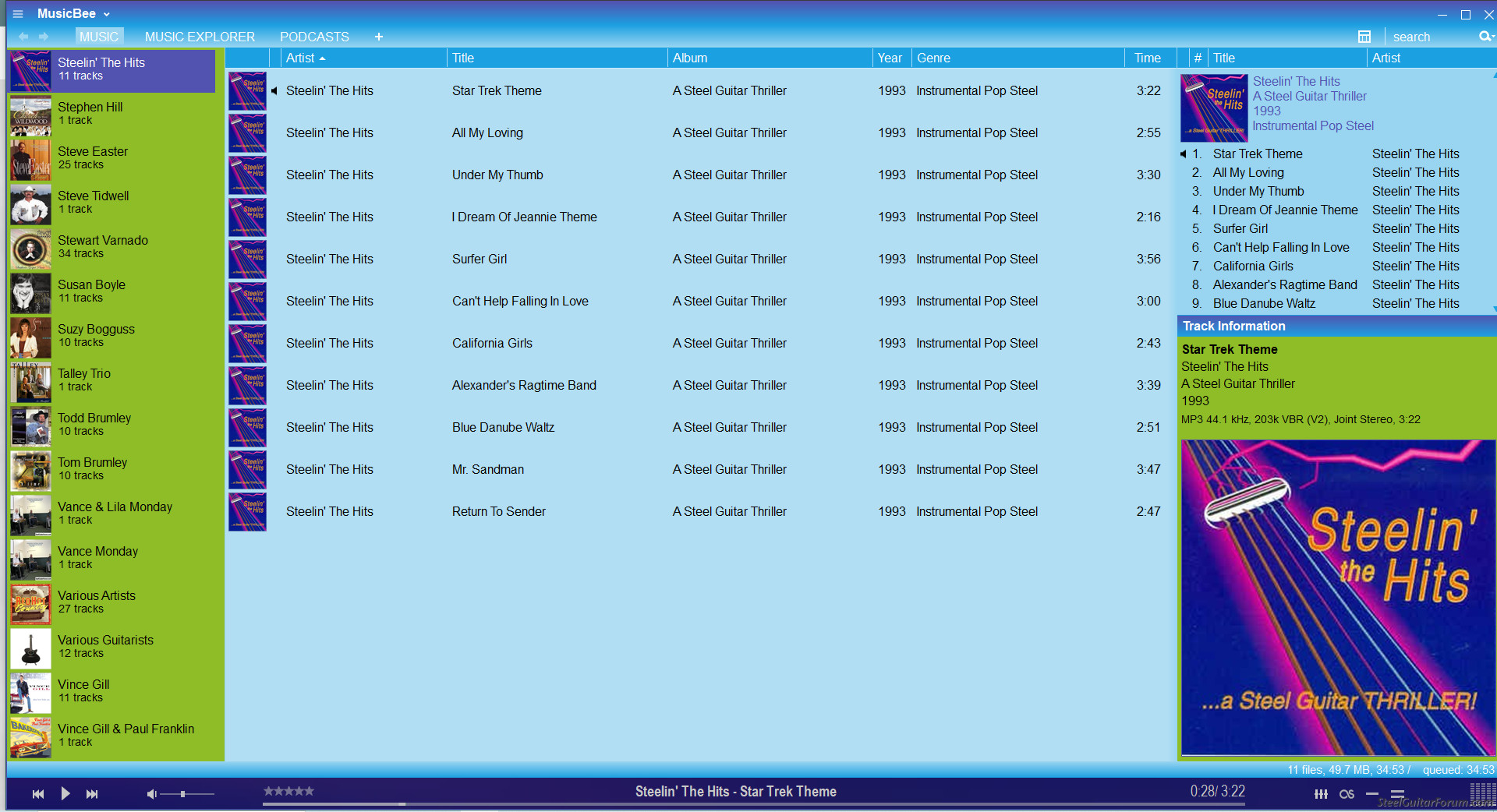This screenshot has width=1497, height=812.
Task: Set the five-star track rating
Action: [288, 791]
